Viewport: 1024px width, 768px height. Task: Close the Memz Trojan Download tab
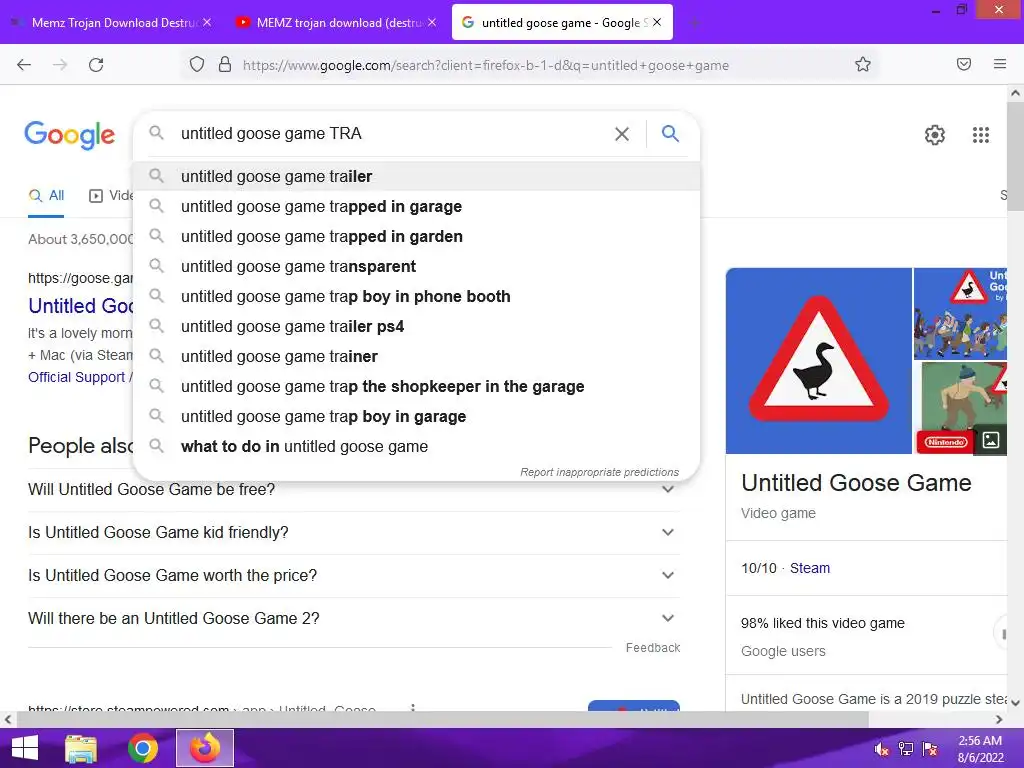click(x=206, y=22)
